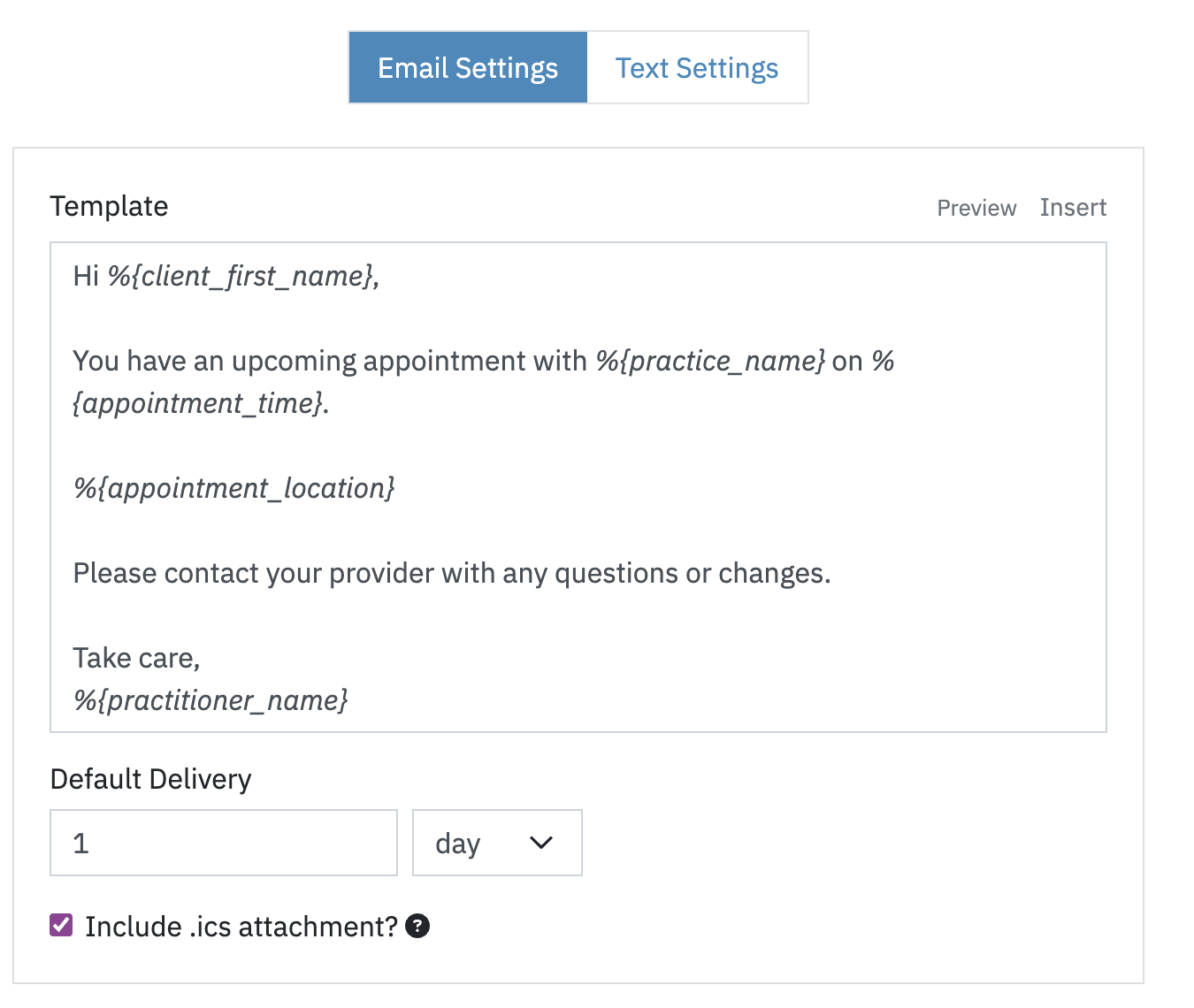
Task: Click the 'Please contact your provider' line
Action: pos(452,573)
